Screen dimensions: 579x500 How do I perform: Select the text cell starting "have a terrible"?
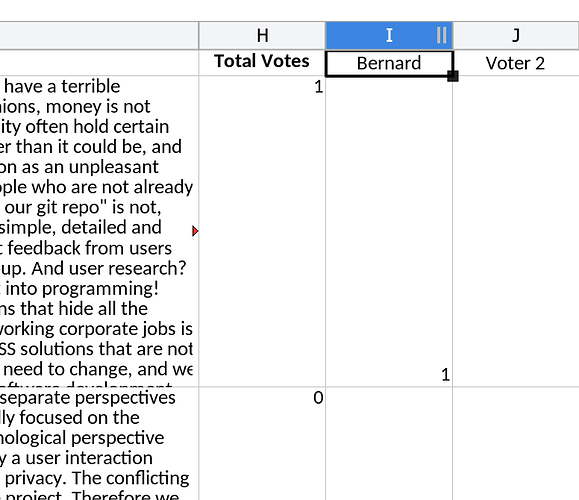(99, 232)
